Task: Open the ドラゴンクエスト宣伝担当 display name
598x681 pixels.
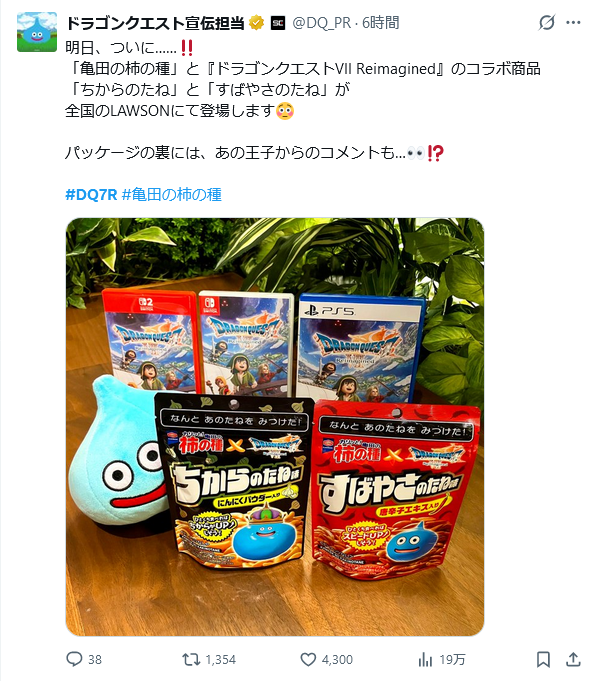Action: click(155, 23)
